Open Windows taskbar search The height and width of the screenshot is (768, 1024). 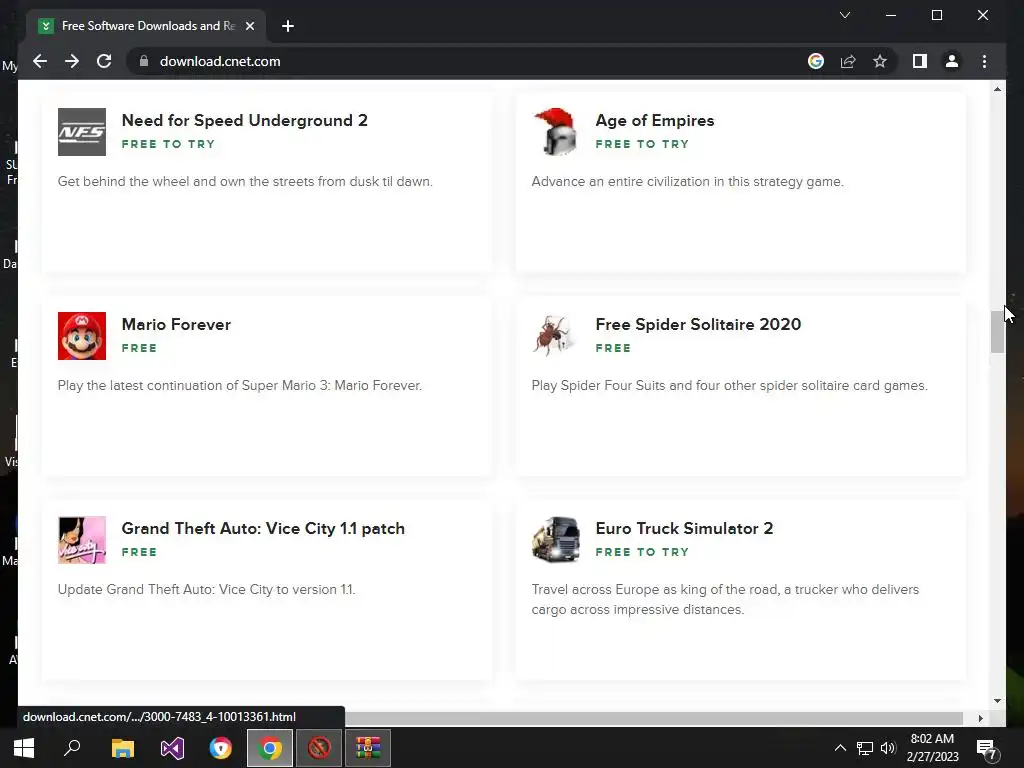(x=72, y=748)
